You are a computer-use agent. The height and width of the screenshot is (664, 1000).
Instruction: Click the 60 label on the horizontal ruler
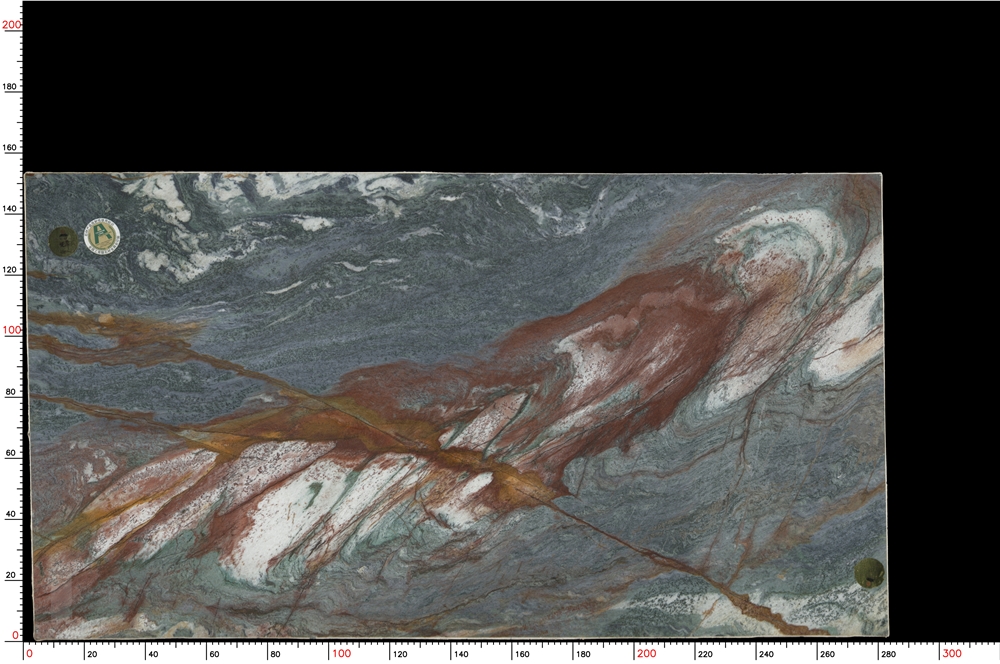[x=214, y=654]
